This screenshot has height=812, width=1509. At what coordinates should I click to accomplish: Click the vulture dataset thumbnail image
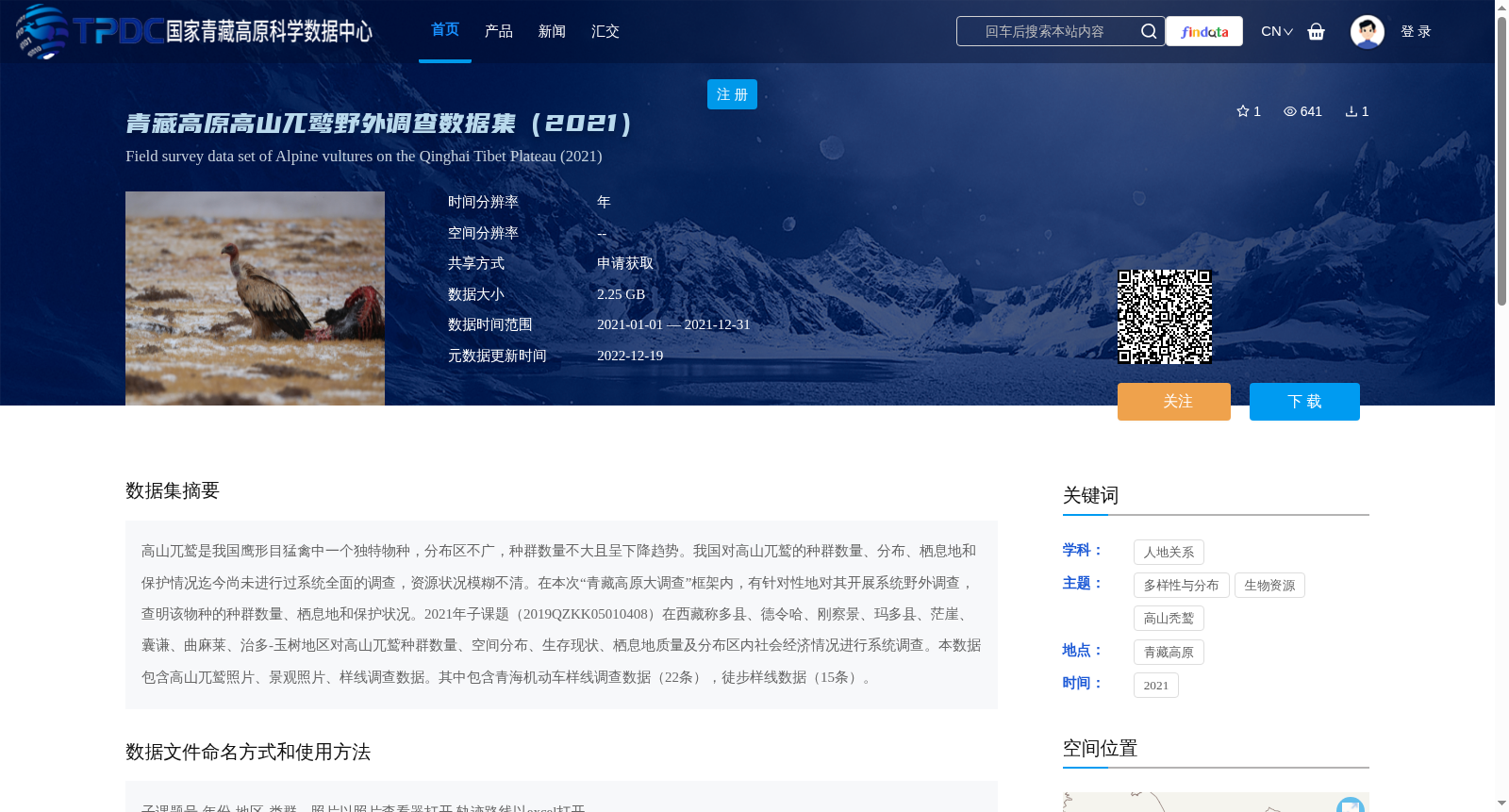[255, 298]
